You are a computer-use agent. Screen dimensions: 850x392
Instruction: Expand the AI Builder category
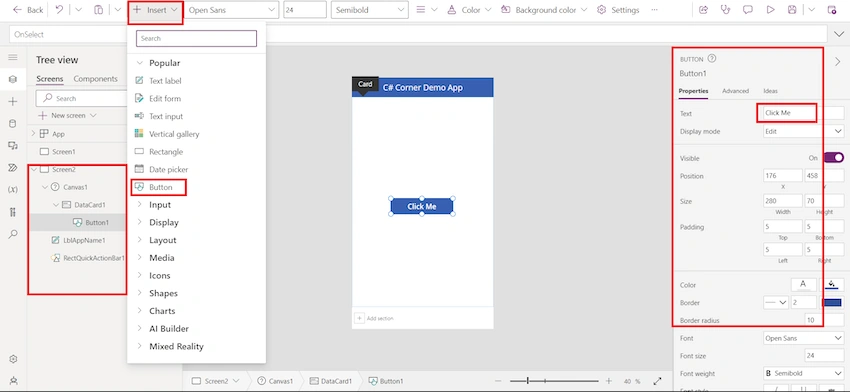point(140,328)
